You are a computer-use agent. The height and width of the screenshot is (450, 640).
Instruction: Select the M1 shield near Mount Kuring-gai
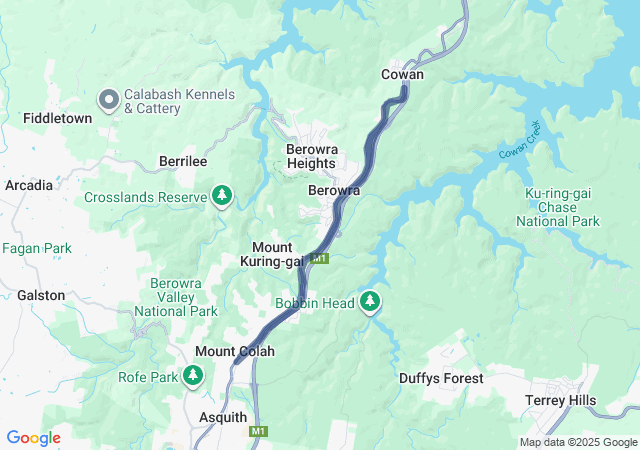pos(319,258)
